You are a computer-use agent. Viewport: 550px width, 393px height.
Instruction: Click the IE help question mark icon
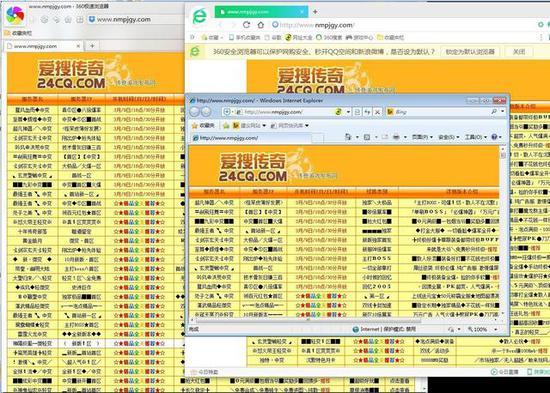pyautogui.click(x=494, y=137)
